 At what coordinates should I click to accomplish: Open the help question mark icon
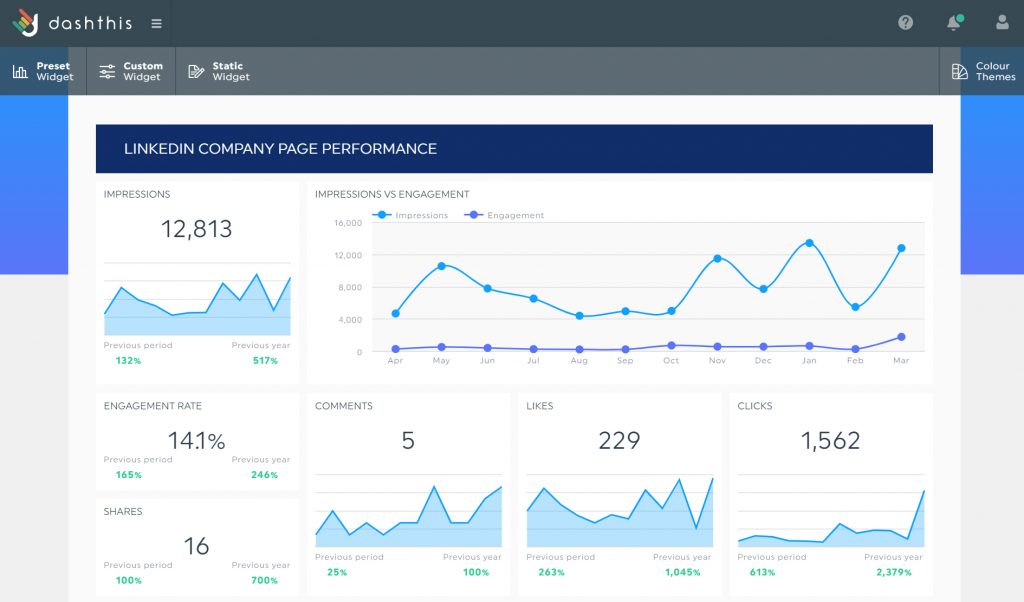point(905,23)
